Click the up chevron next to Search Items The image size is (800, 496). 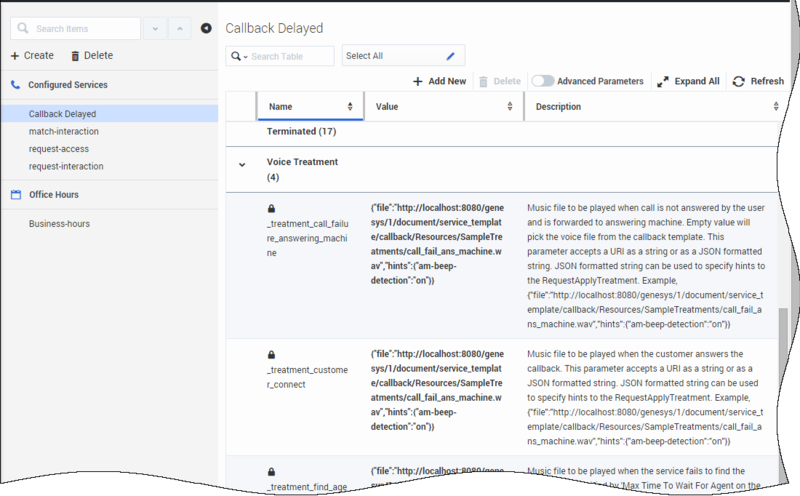(x=179, y=28)
